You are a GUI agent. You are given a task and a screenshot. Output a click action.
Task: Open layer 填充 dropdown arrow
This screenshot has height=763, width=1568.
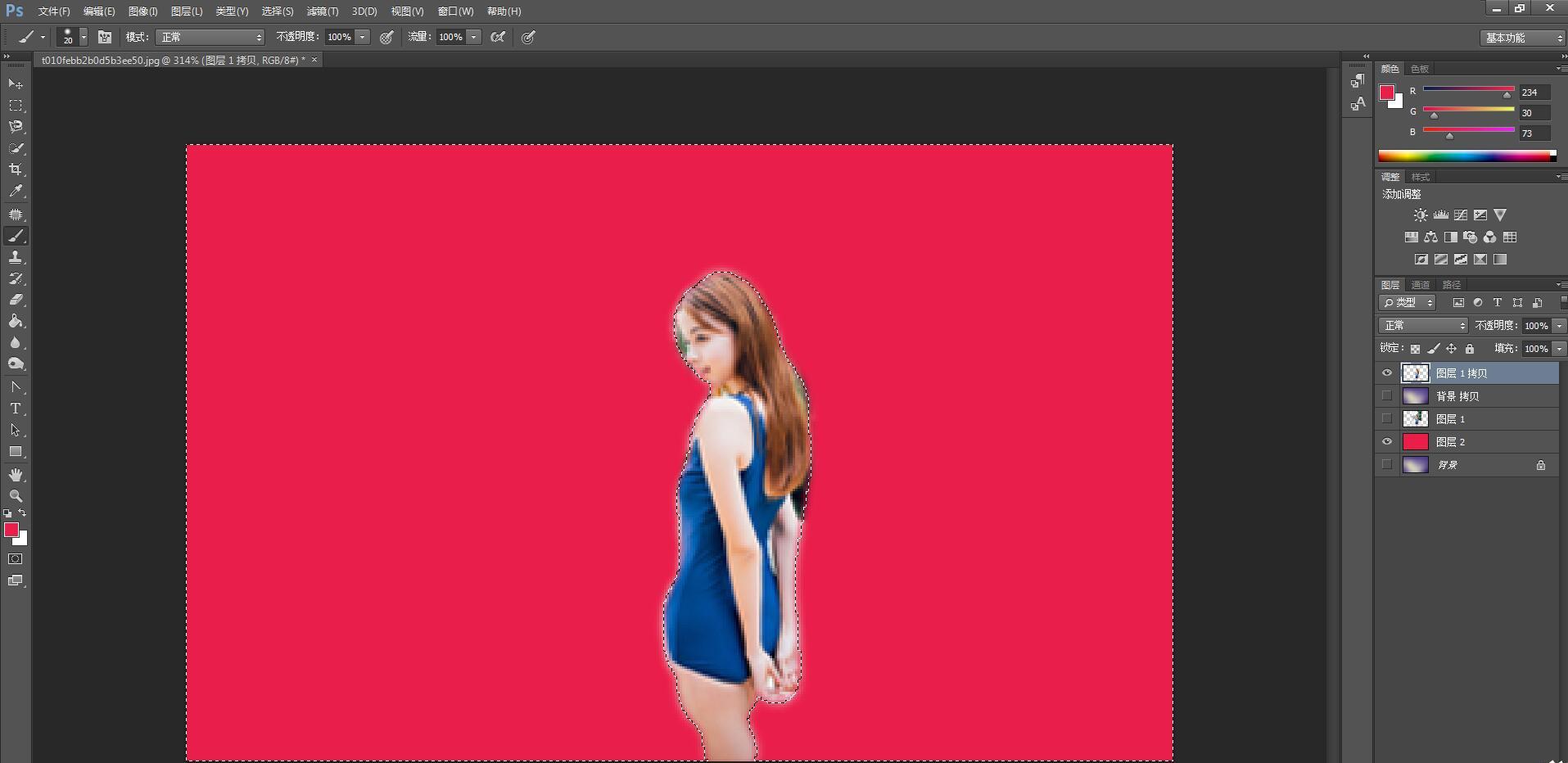pyautogui.click(x=1559, y=349)
